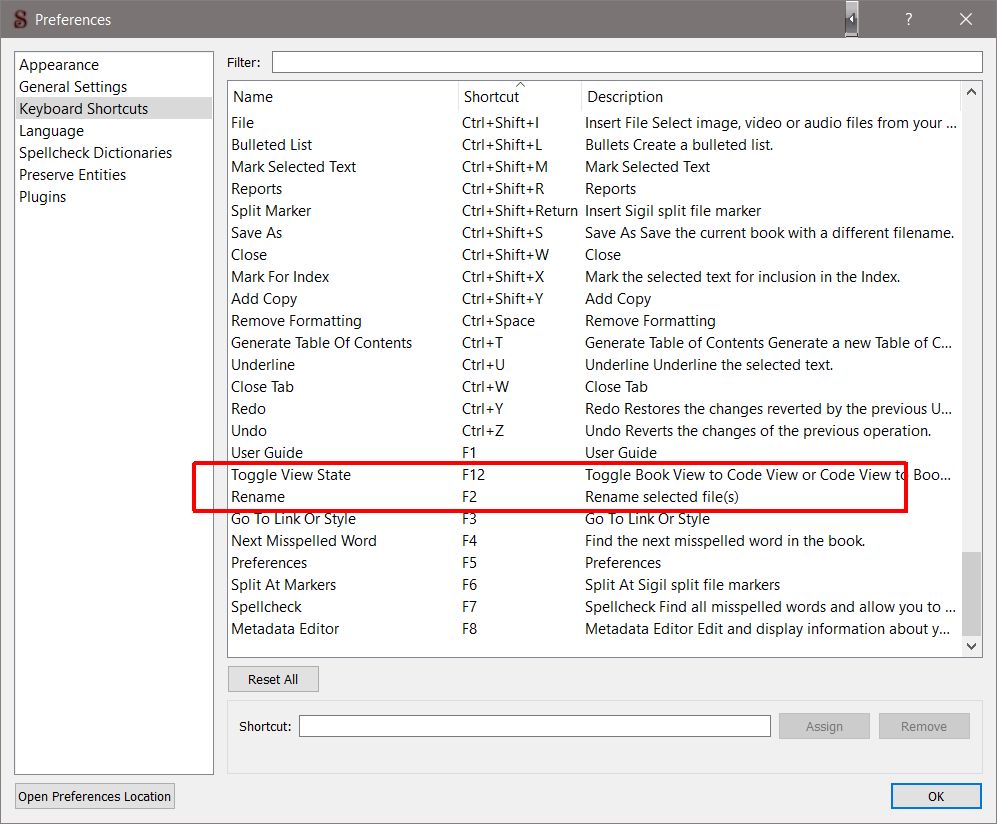This screenshot has height=824, width=997.
Task: Click the Shortcut input field
Action: click(x=535, y=726)
